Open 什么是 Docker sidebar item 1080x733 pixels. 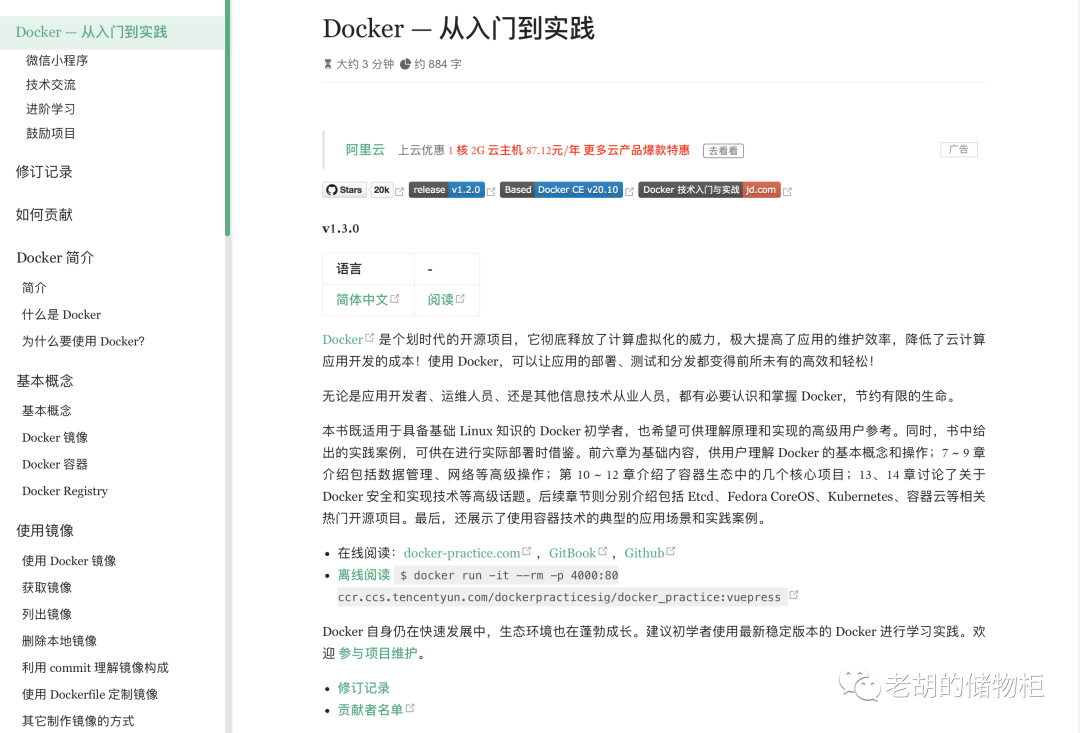tap(61, 315)
